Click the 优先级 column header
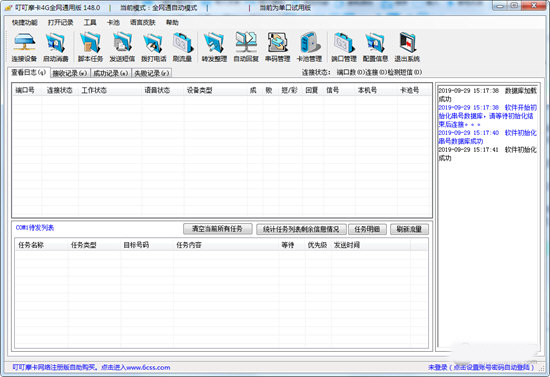Image resolution: width=550 pixels, height=377 pixels. [x=317, y=245]
